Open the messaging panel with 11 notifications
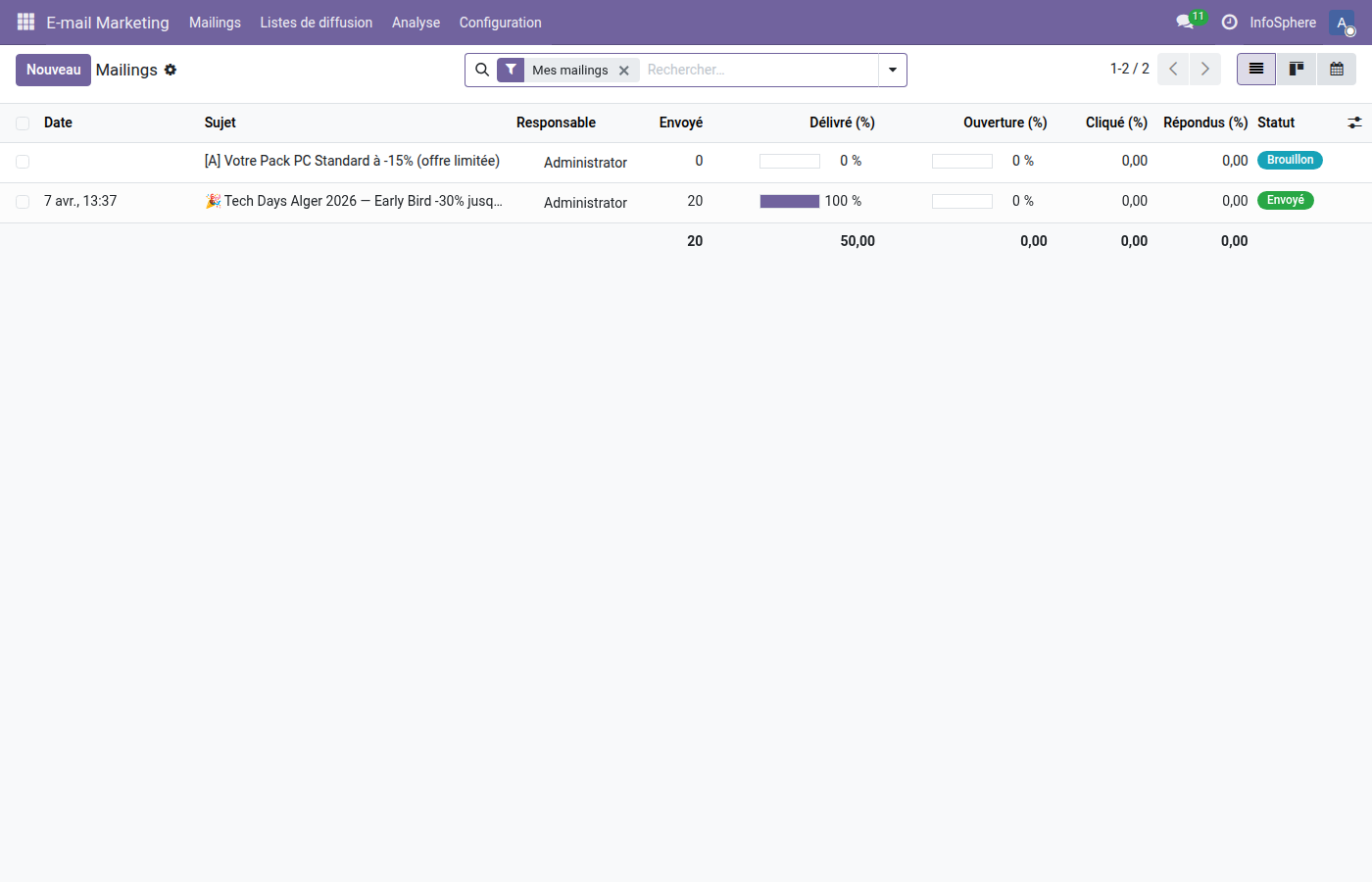The width and height of the screenshot is (1372, 882). pyautogui.click(x=1184, y=22)
